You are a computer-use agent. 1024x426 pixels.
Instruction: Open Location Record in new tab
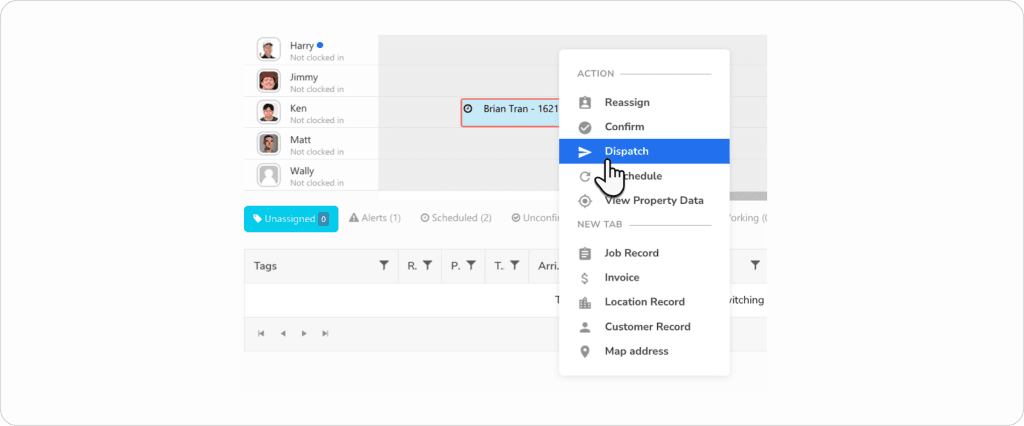click(x=644, y=302)
